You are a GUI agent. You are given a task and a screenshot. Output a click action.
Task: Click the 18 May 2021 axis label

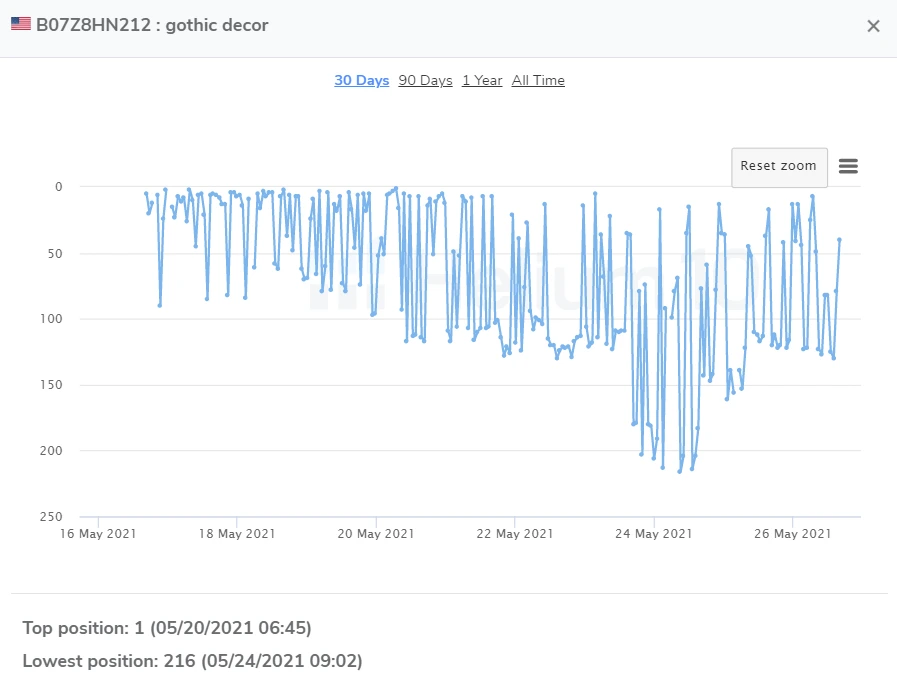click(x=237, y=534)
